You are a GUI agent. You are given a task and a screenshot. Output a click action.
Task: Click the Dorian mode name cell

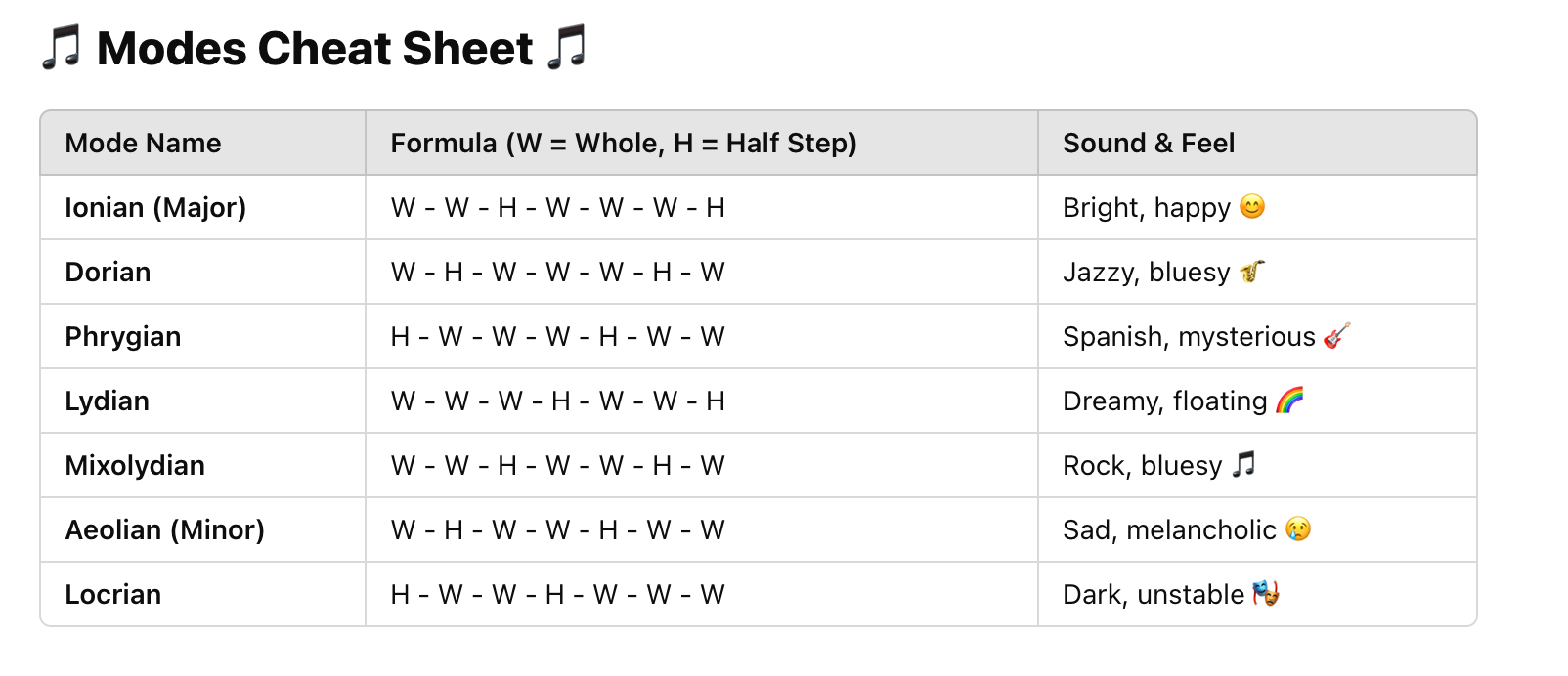[x=108, y=273]
